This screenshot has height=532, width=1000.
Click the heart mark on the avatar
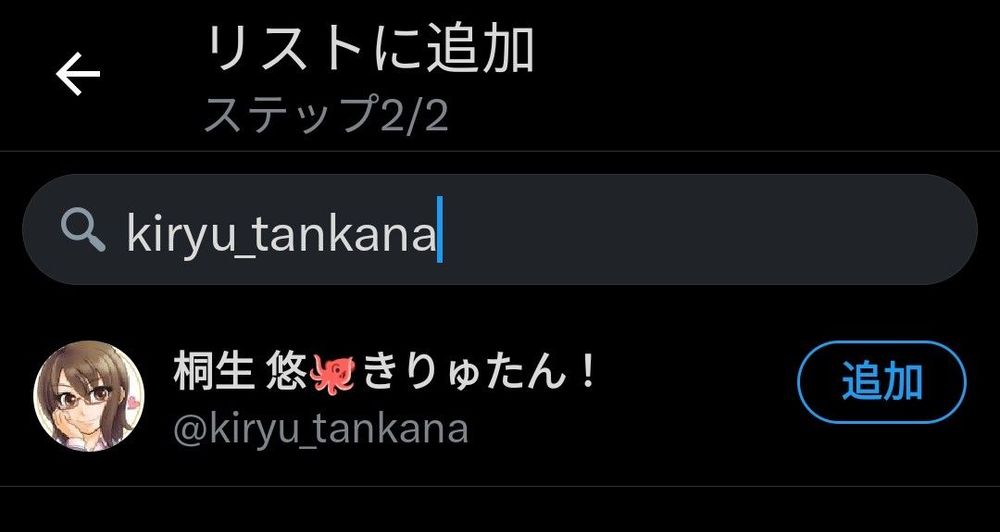(x=133, y=402)
